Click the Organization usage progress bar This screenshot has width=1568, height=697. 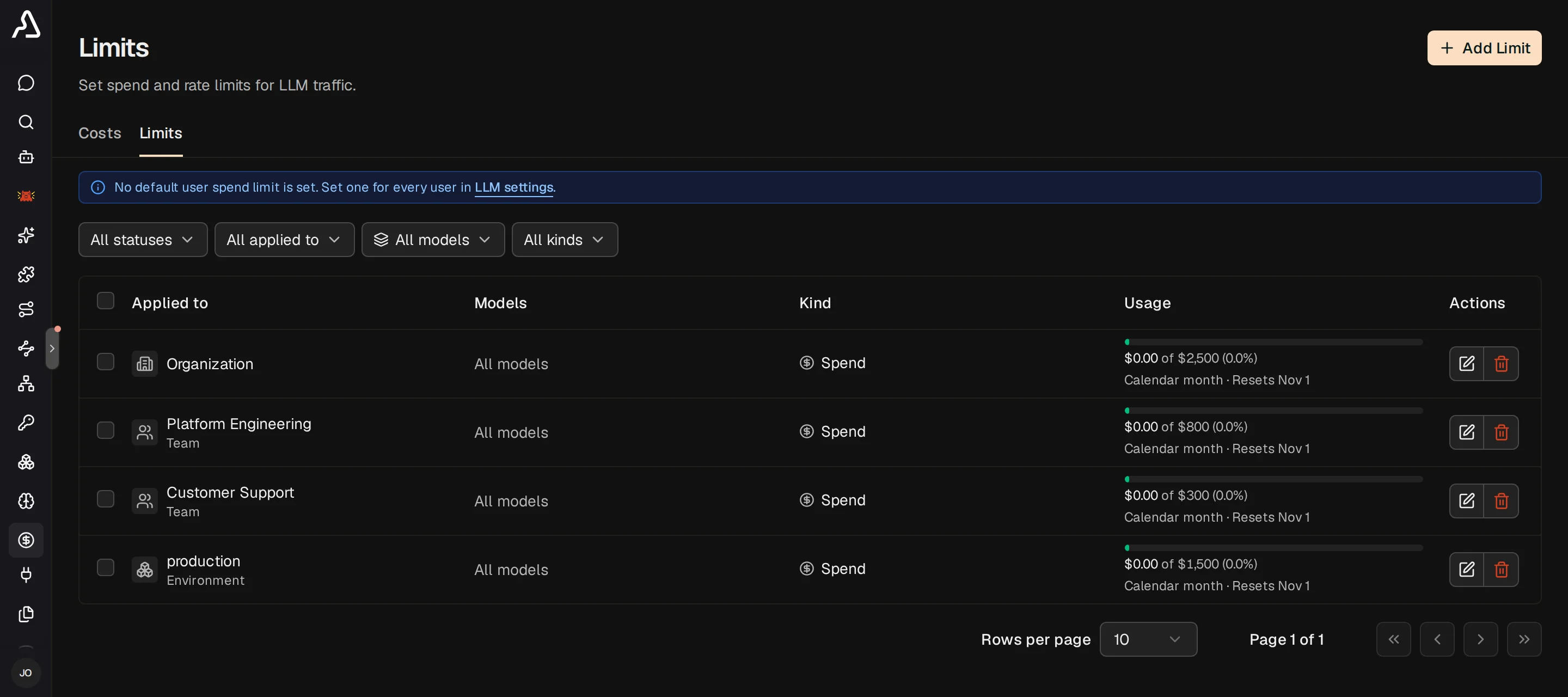pos(1273,342)
